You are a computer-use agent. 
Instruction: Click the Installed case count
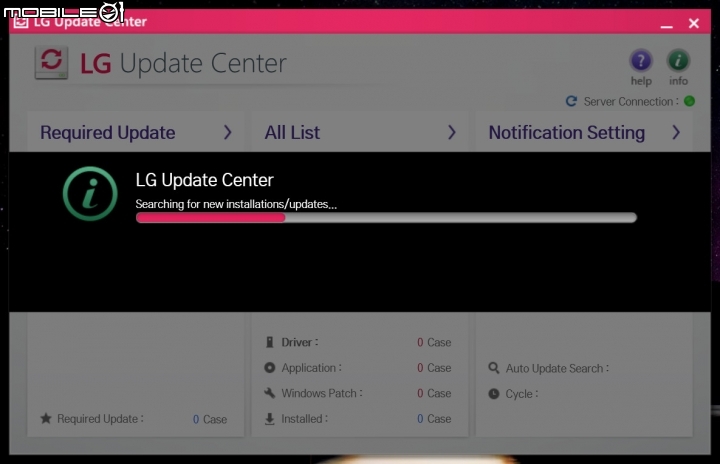pos(434,419)
